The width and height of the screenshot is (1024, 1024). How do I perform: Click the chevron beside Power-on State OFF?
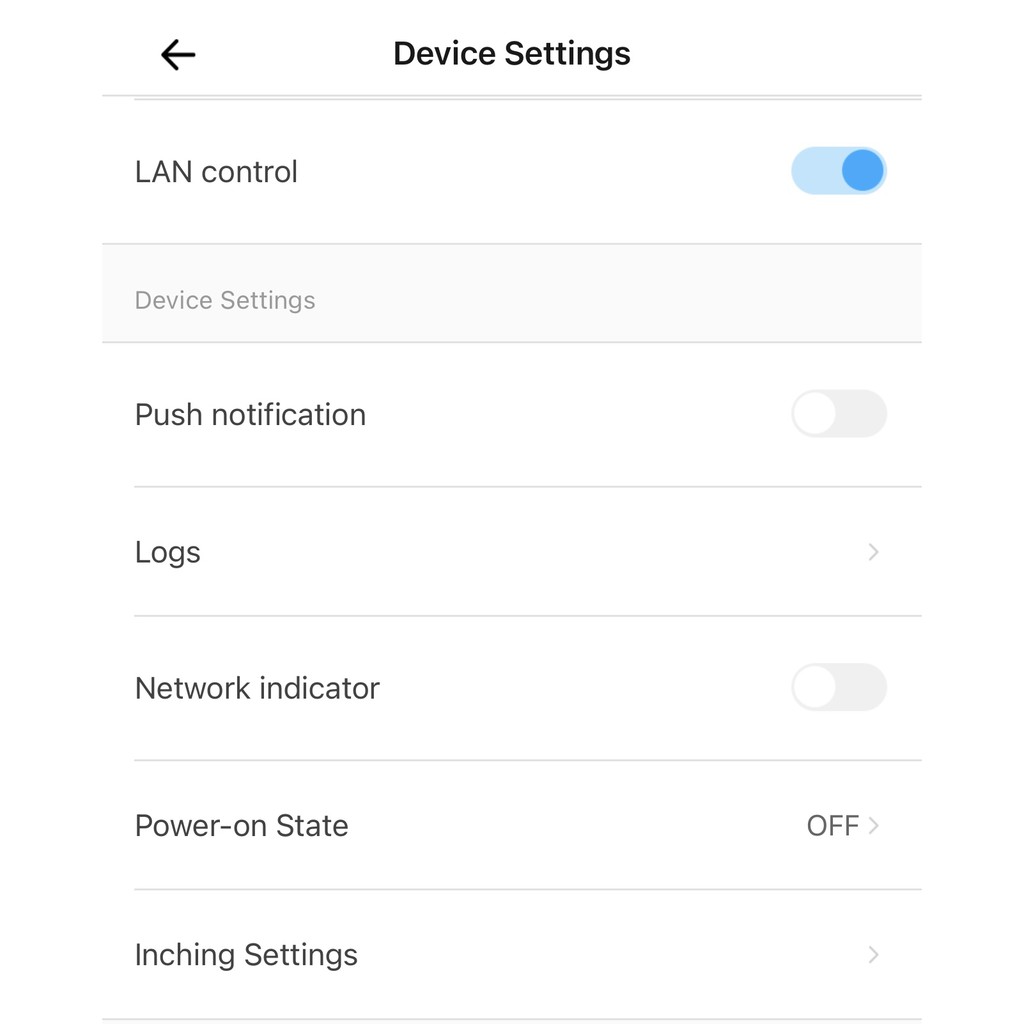coord(874,826)
